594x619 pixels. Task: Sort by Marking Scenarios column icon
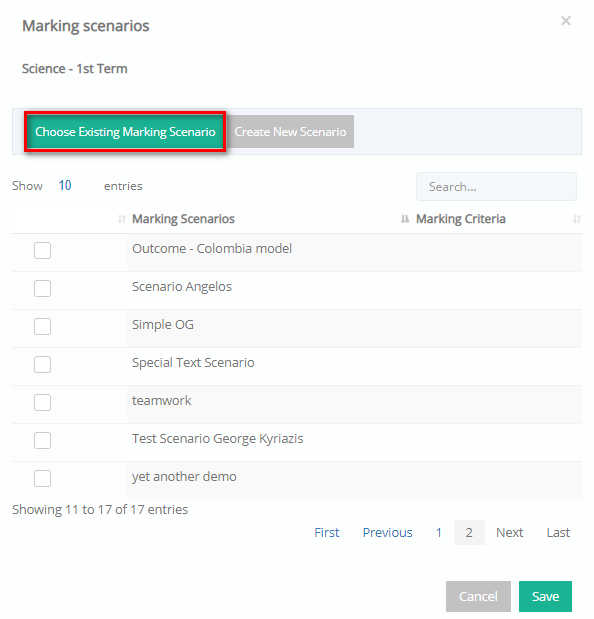coord(405,219)
